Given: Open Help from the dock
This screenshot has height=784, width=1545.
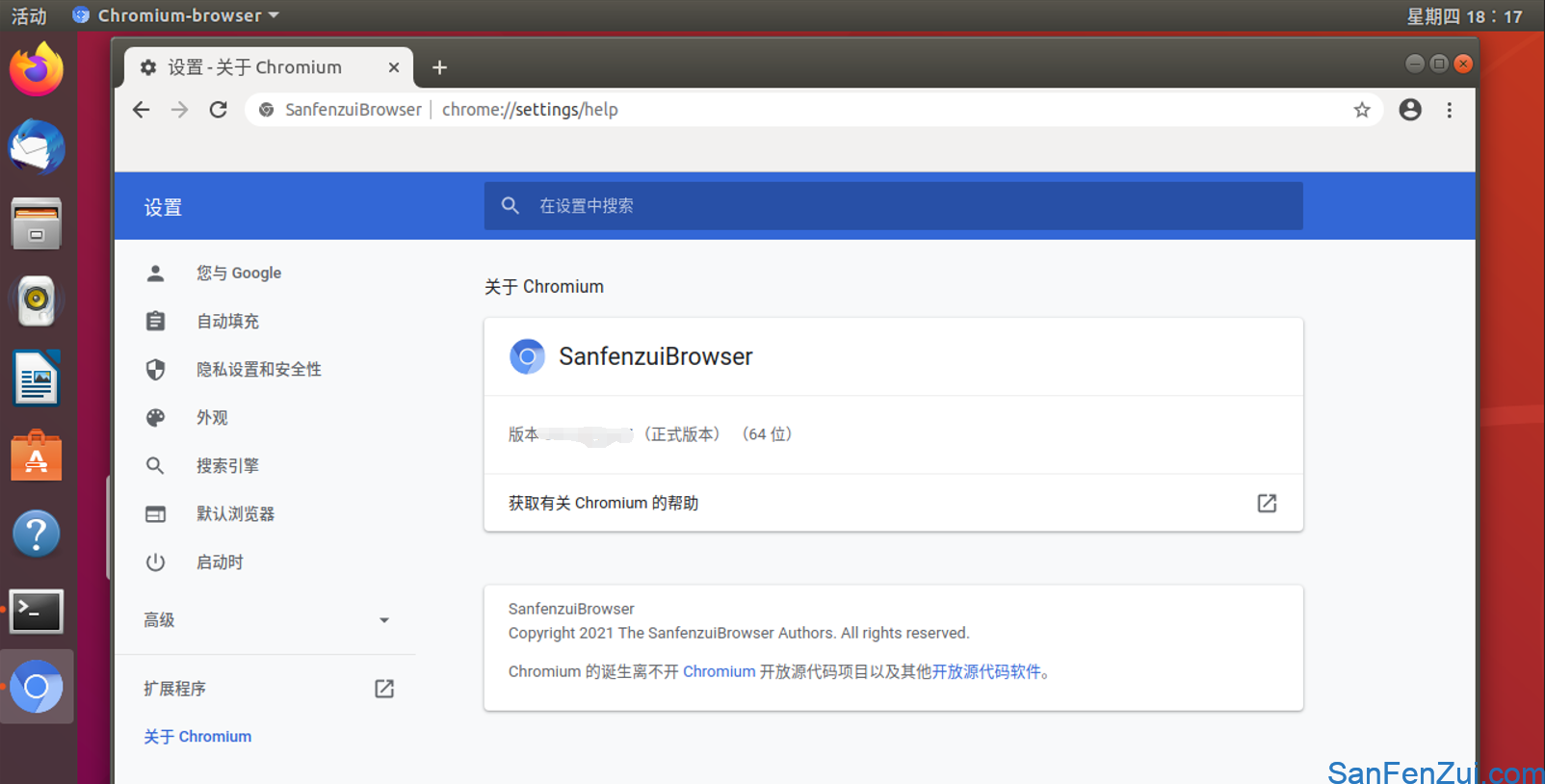Looking at the screenshot, I should coord(37,534).
